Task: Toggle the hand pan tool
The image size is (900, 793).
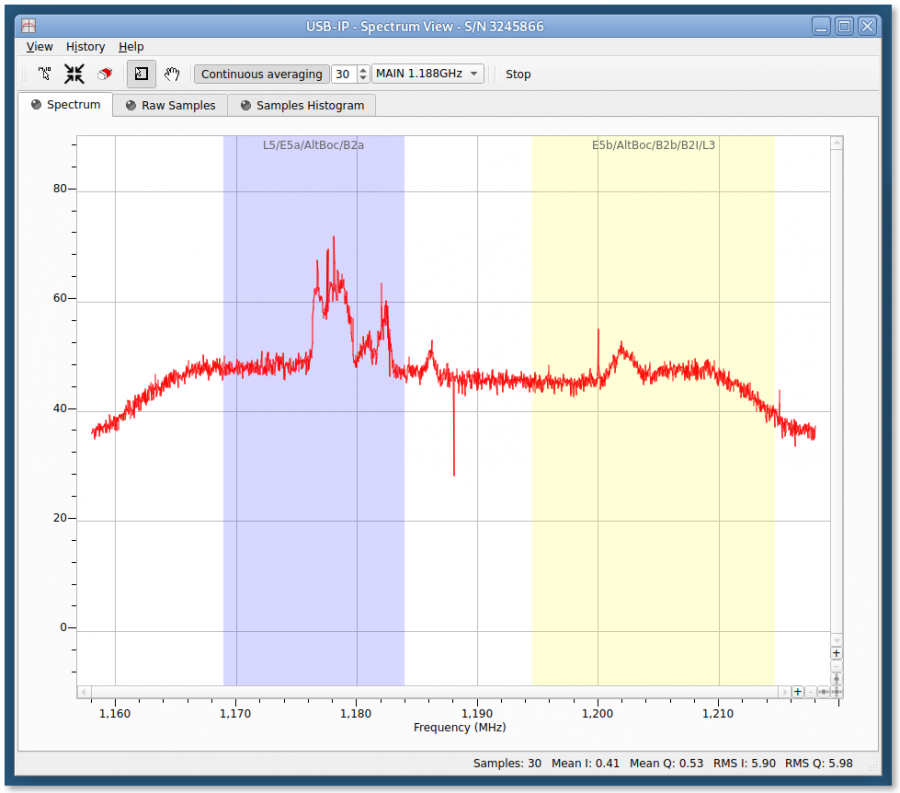Action: (x=171, y=73)
